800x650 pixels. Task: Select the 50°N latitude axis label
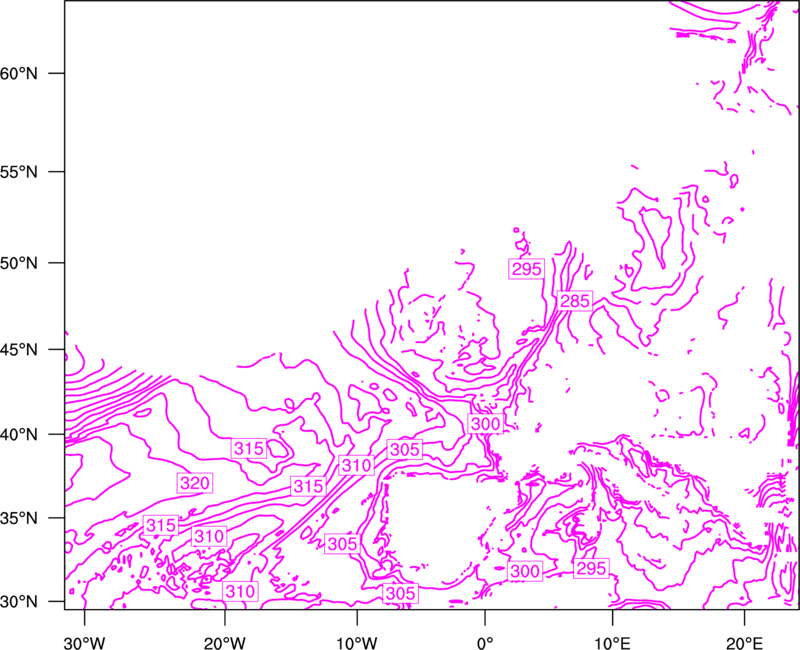pos(19,263)
